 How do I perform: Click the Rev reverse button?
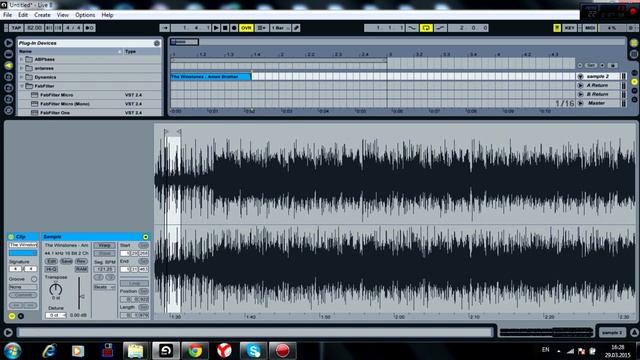(x=81, y=261)
